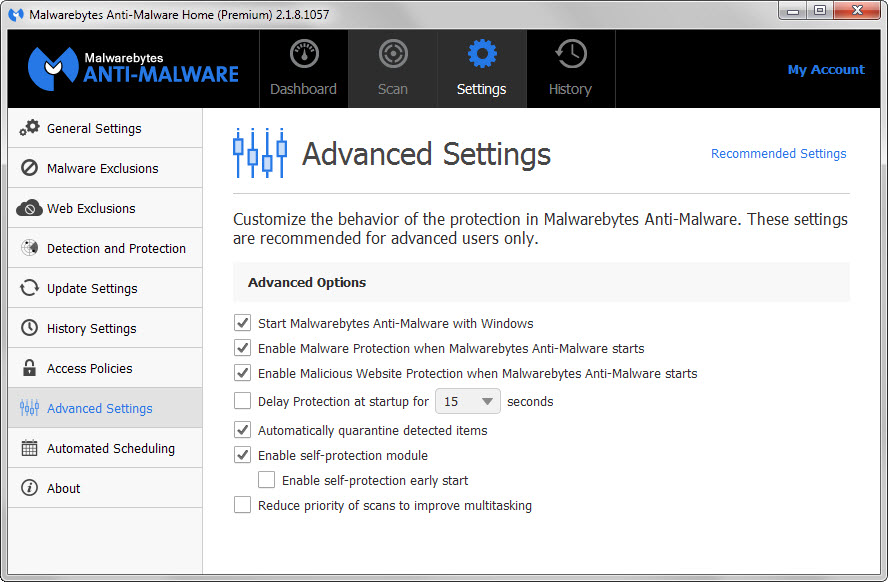Open the About section

coord(105,487)
